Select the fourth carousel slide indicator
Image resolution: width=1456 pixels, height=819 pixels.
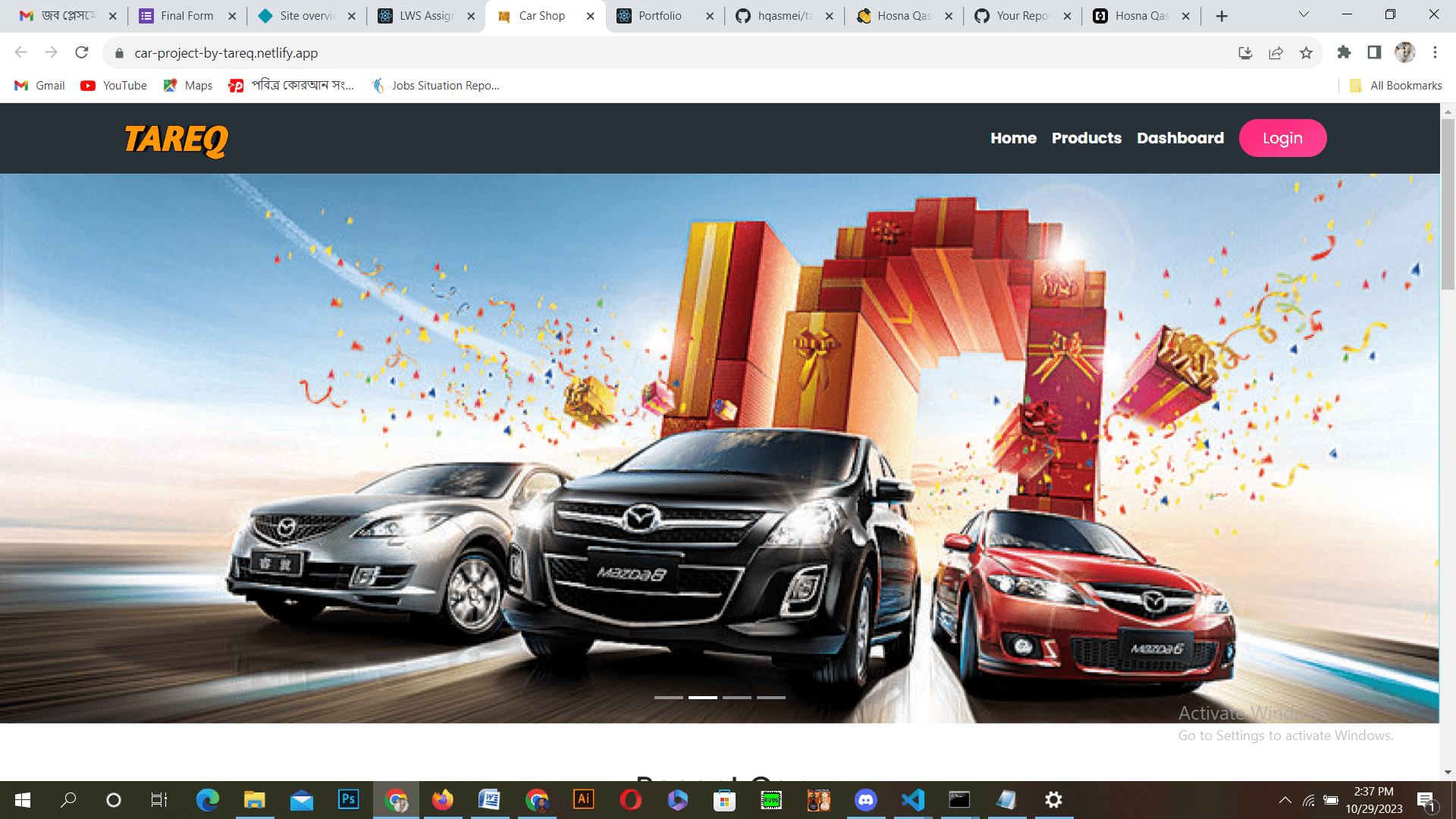click(771, 697)
